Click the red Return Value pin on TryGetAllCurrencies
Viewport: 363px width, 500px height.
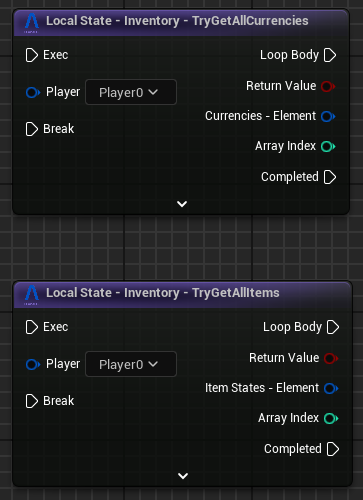[328, 86]
